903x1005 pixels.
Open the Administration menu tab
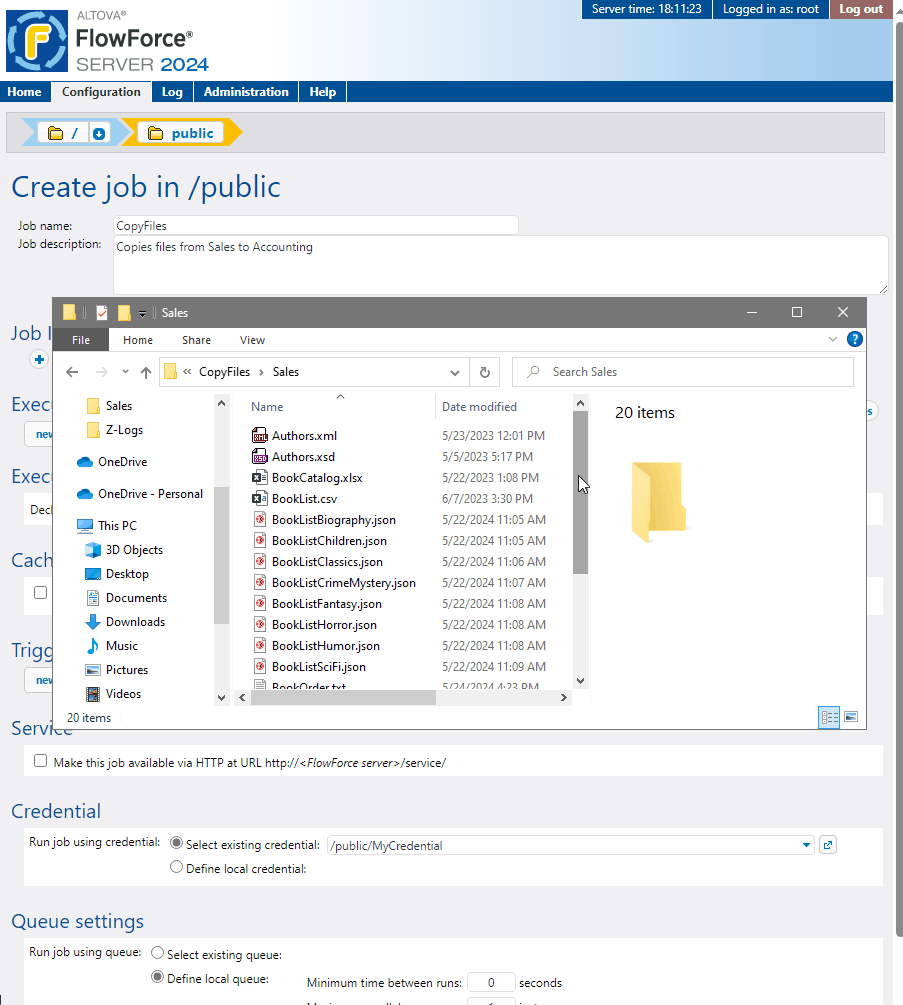coord(246,92)
